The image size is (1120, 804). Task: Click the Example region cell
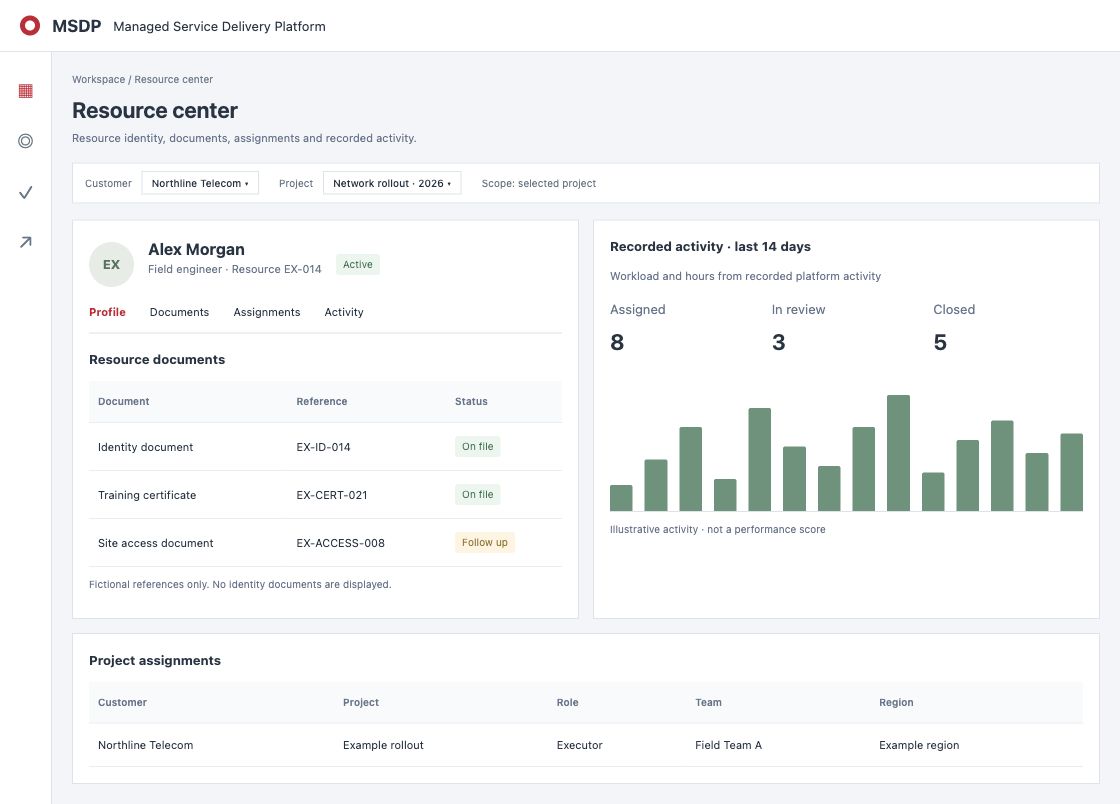pyautogui.click(x=919, y=745)
